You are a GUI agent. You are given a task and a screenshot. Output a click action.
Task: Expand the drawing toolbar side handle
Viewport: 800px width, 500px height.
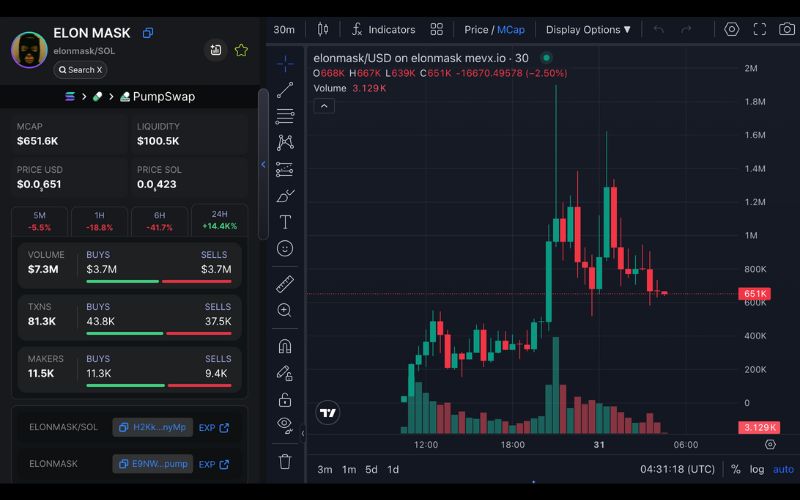[303, 434]
